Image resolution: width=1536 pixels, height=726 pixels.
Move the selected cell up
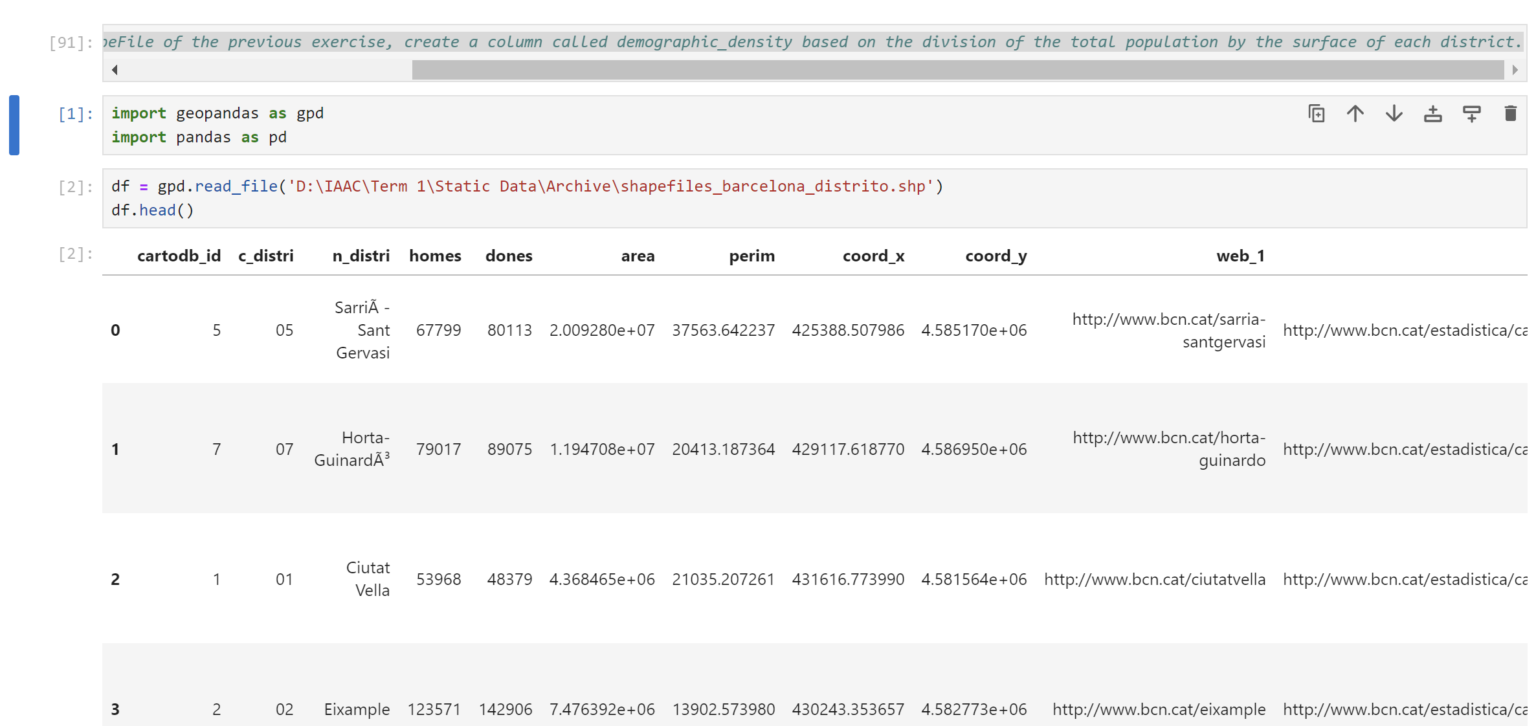pyautogui.click(x=1355, y=114)
